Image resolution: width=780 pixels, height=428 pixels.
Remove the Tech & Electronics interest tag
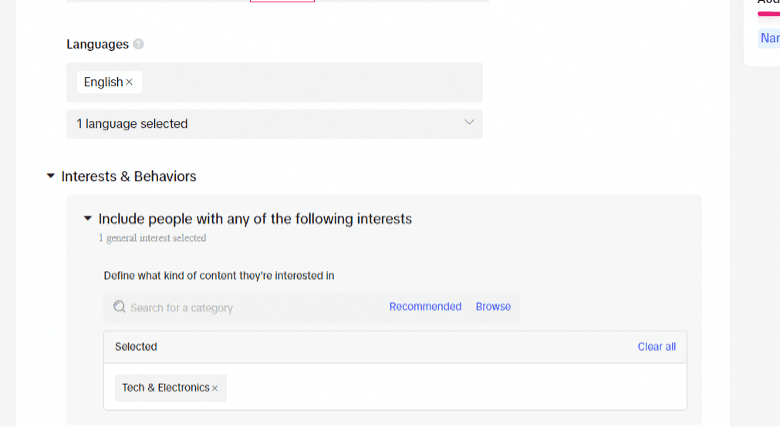coord(215,388)
